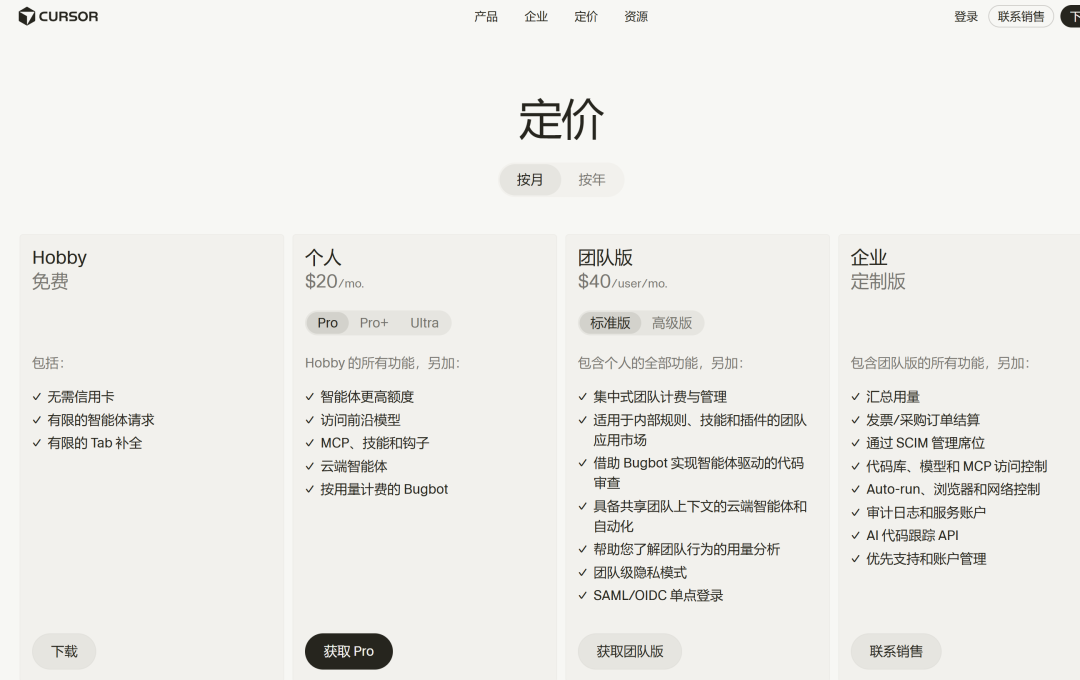Click the 团队版 plan heading
This screenshot has width=1080, height=680.
click(x=605, y=258)
